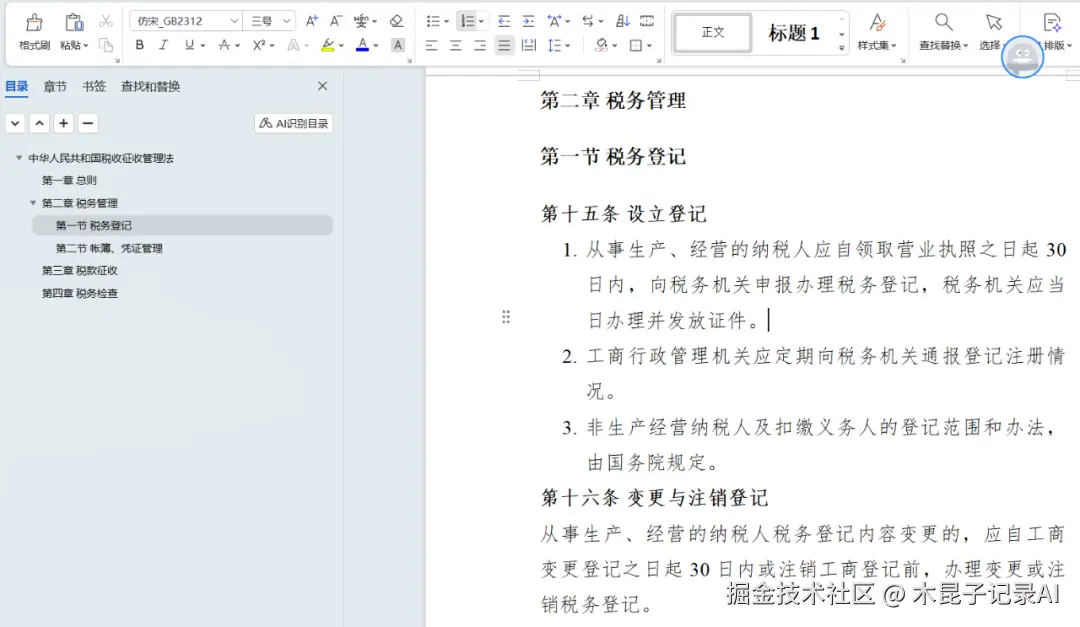Click the minus outline level button
1080x627 pixels.
point(87,123)
